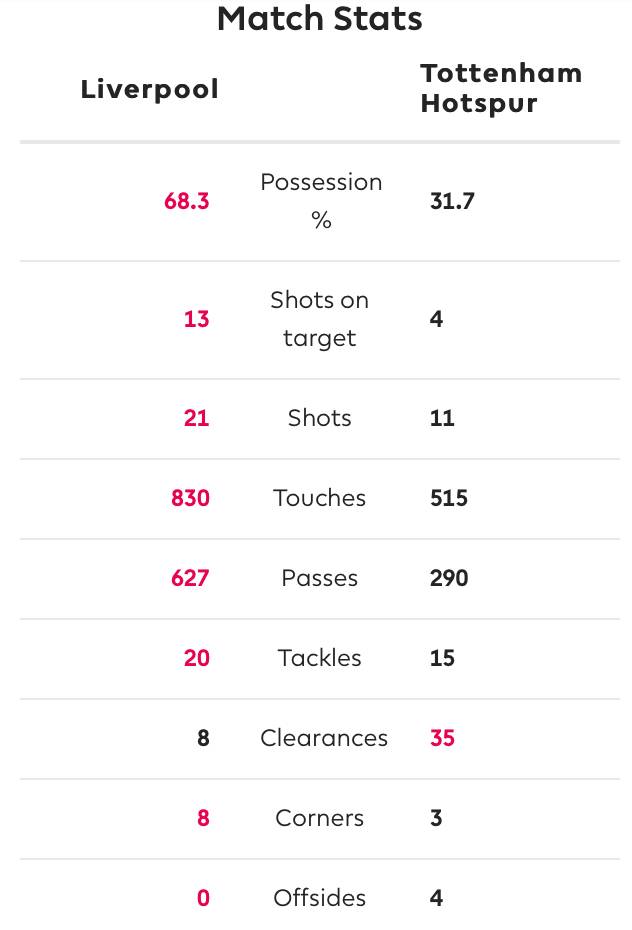The height and width of the screenshot is (930, 632).
Task: Select the Passes stat label
Action: (x=320, y=578)
